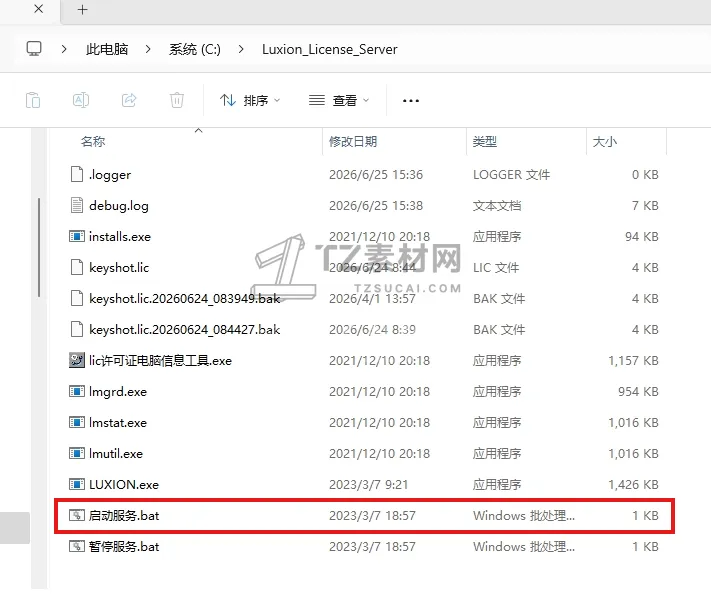Click the share icon in toolbar

(x=129, y=100)
